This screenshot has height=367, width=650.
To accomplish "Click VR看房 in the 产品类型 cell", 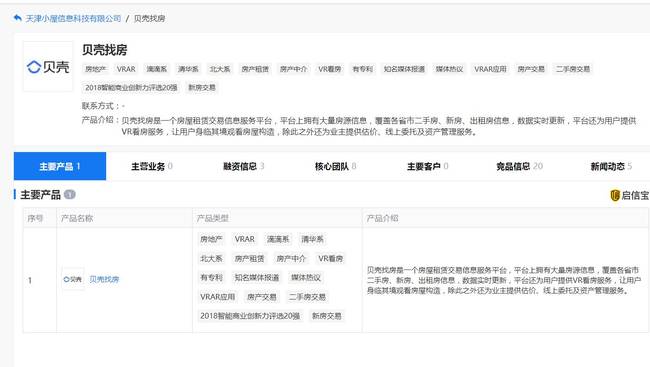I will point(330,258).
